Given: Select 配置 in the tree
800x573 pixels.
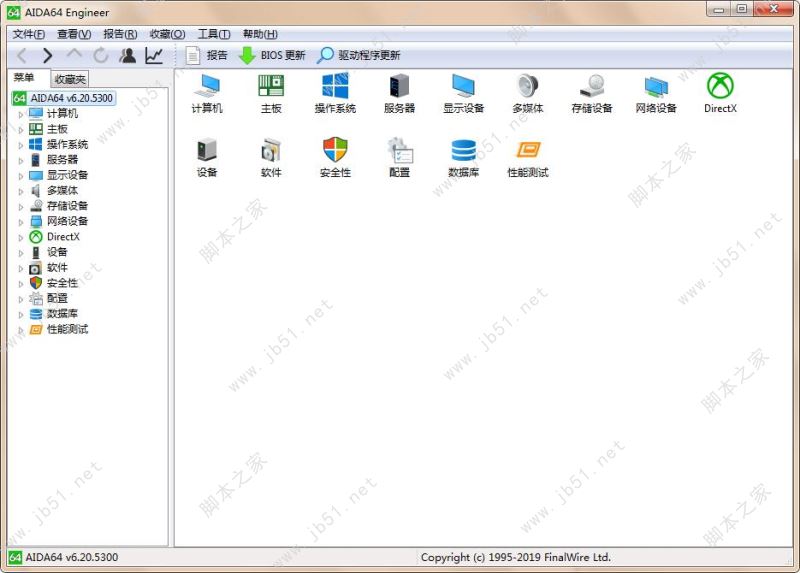Looking at the screenshot, I should coord(57,298).
